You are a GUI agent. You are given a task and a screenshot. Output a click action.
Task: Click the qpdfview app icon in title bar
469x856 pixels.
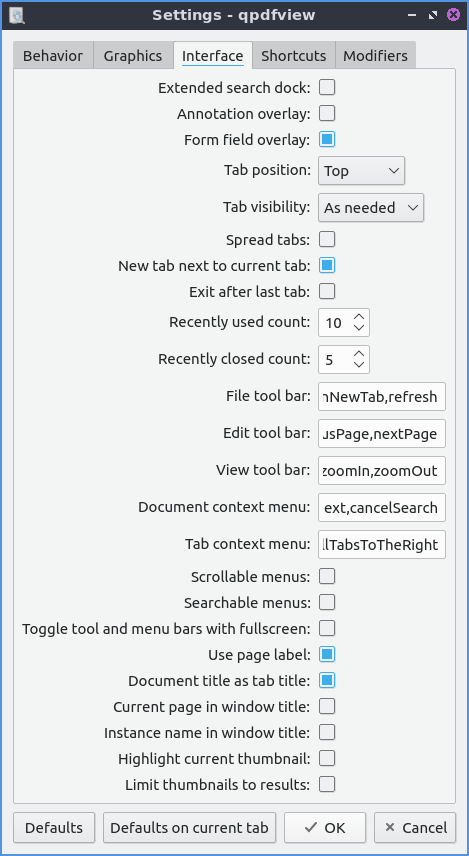(16, 15)
